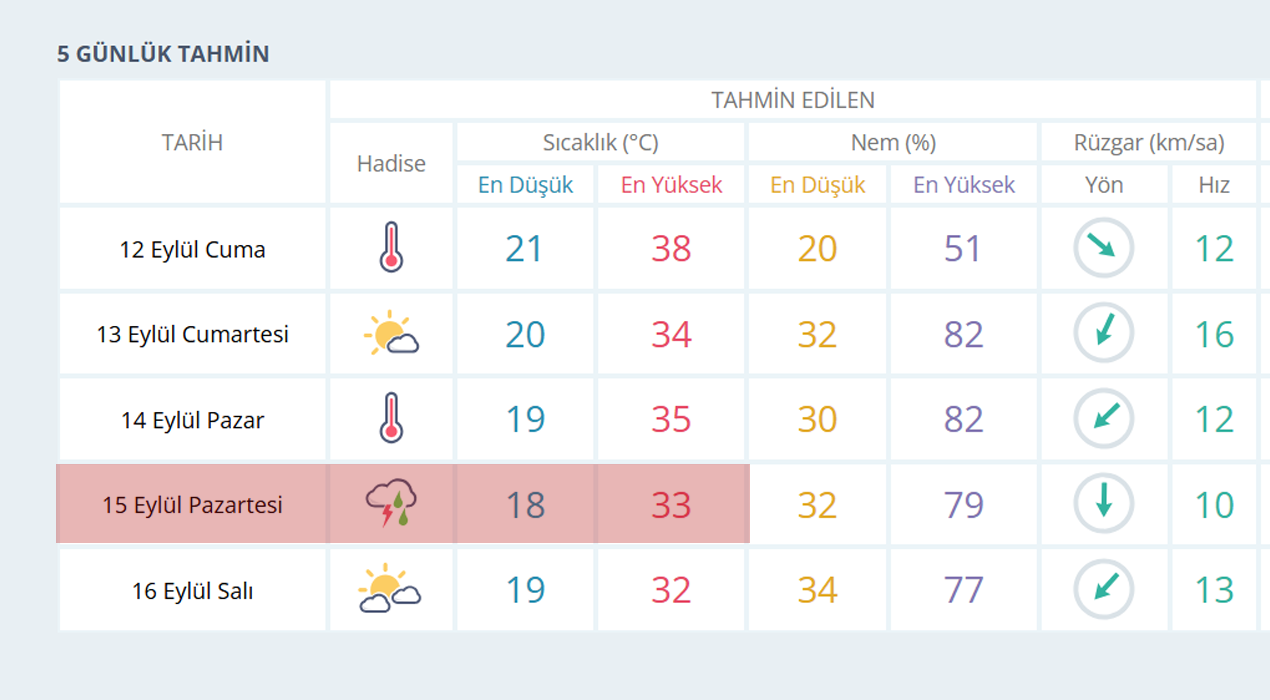Click the thermometer icon for 14 Eylül Pazar
The image size is (1270, 700).
391,419
